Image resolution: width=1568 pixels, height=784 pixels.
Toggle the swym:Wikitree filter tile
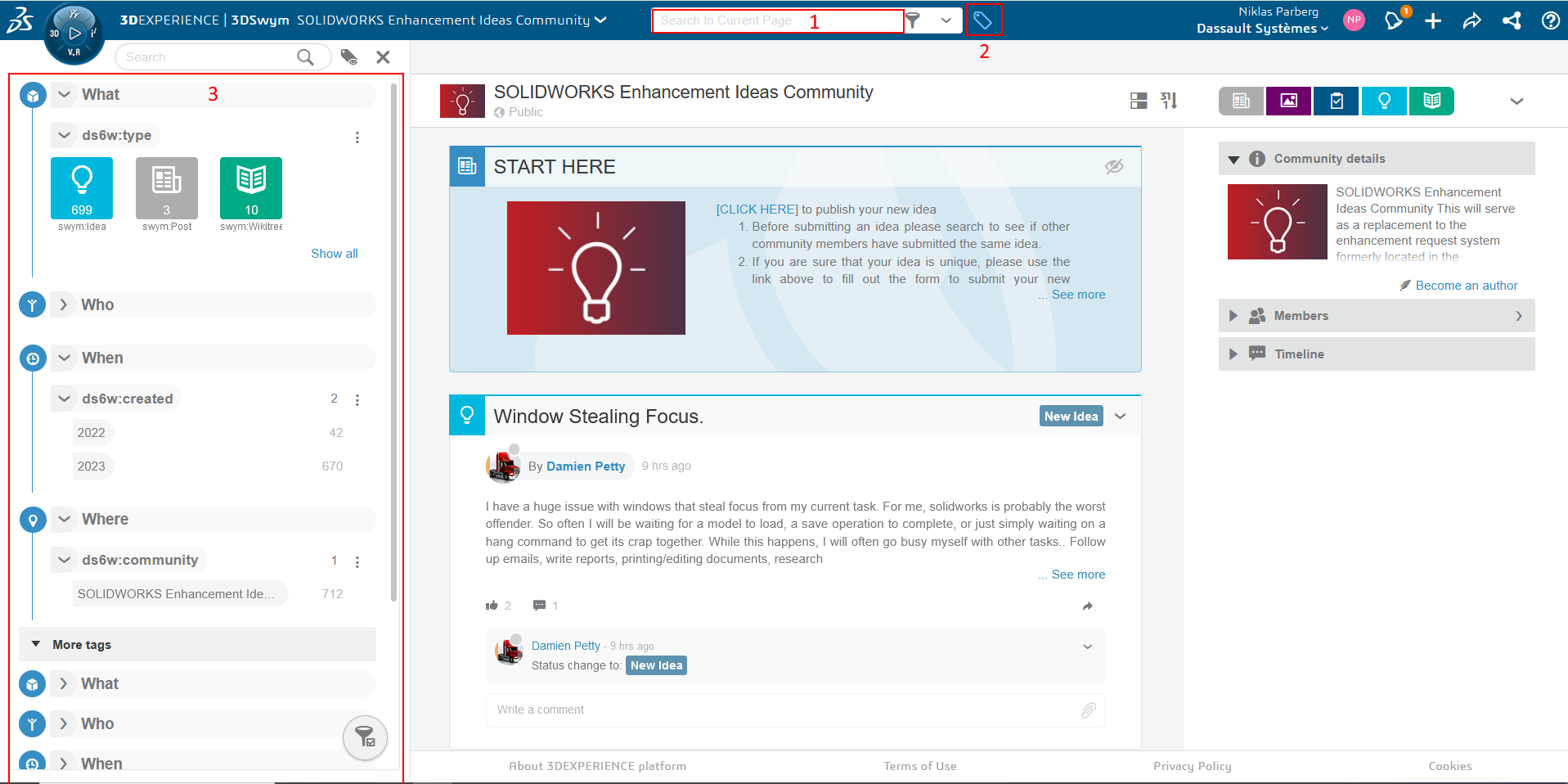pos(251,189)
